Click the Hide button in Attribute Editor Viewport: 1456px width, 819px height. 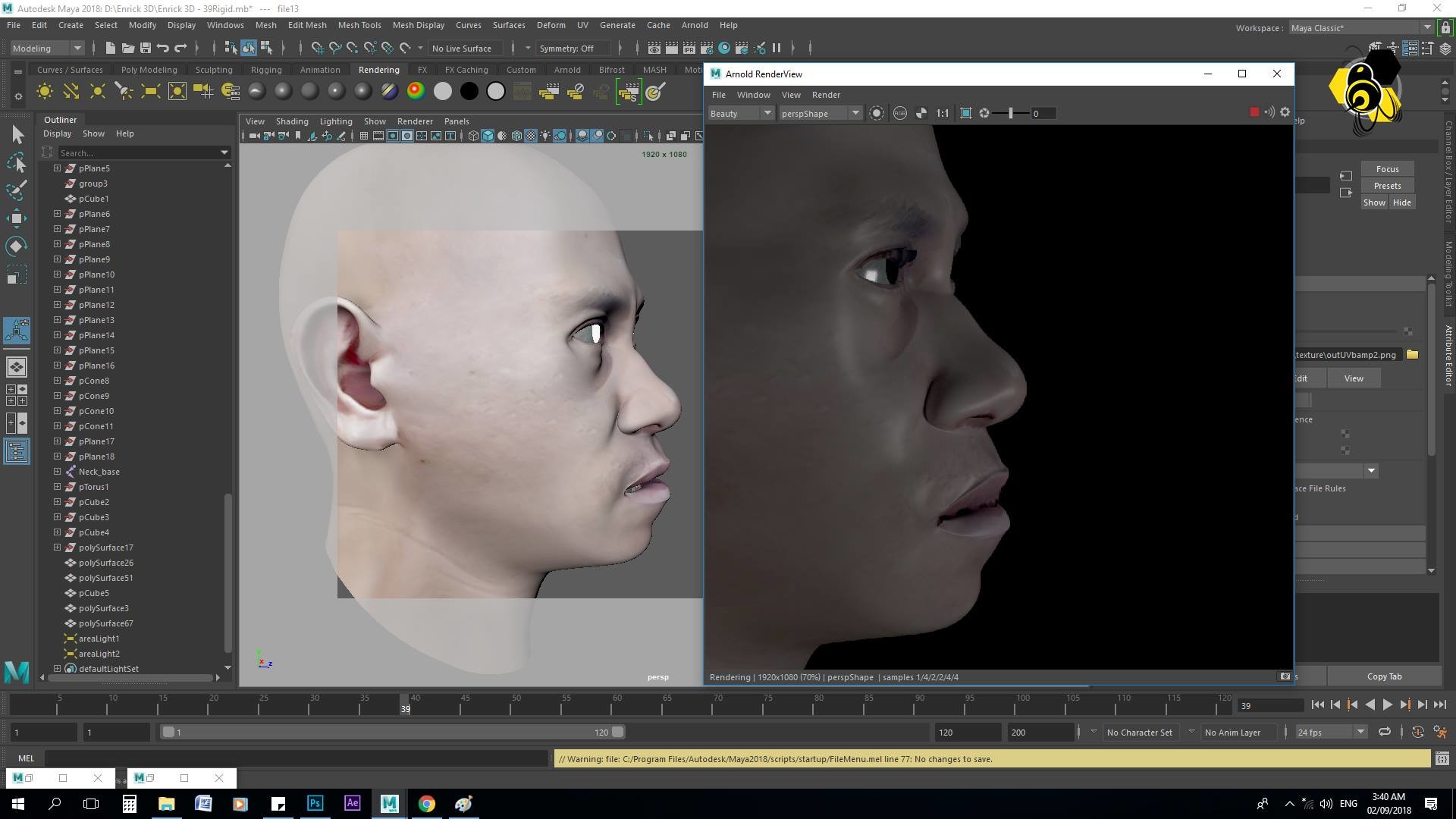[x=1401, y=202]
